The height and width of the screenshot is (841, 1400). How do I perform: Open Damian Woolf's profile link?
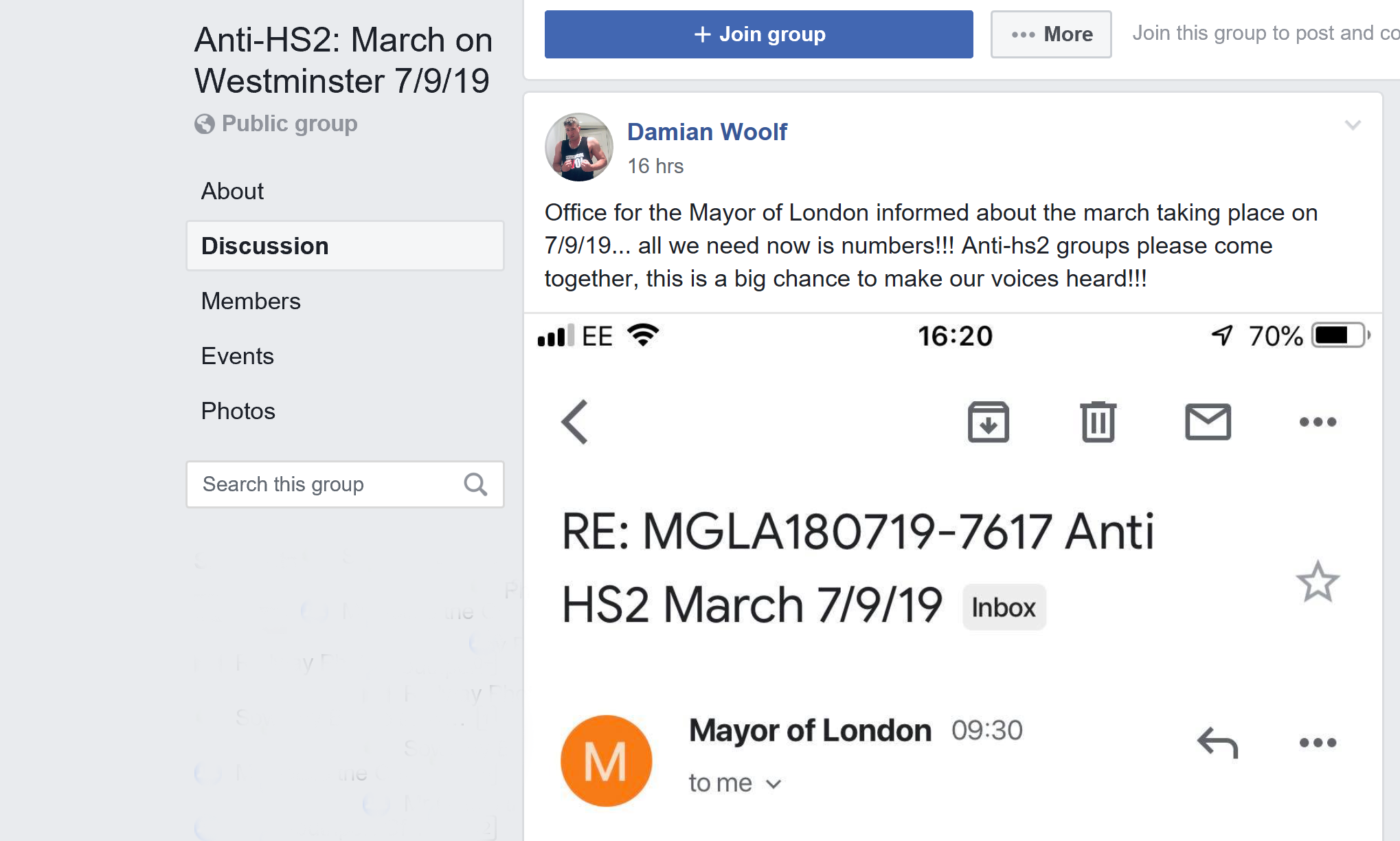click(x=707, y=131)
